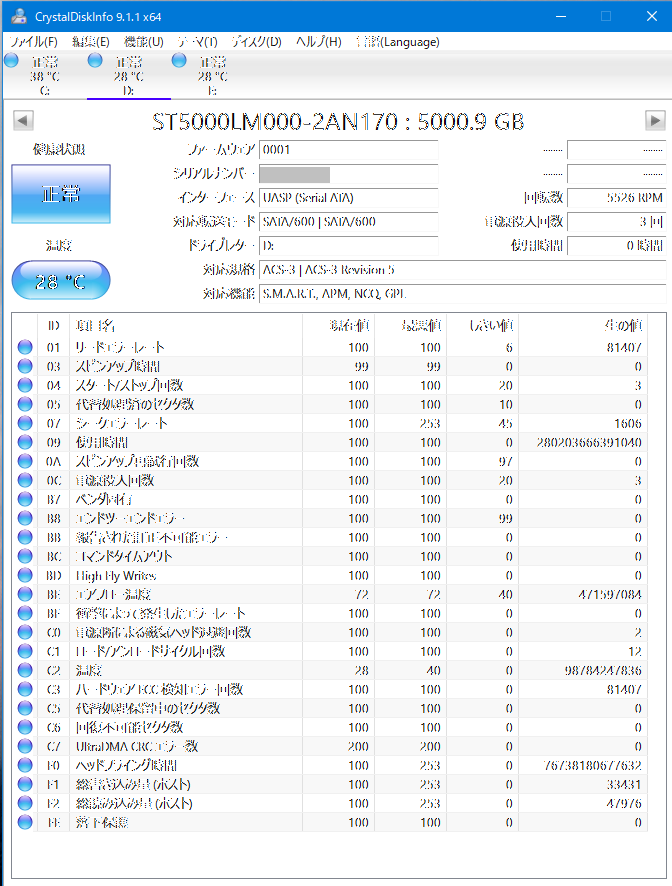Open the ファイル(F) menu
672x886 pixels.
(x=33, y=42)
